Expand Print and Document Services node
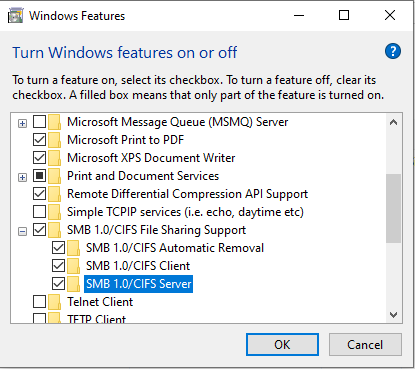This screenshot has width=415, height=369. click(x=22, y=178)
